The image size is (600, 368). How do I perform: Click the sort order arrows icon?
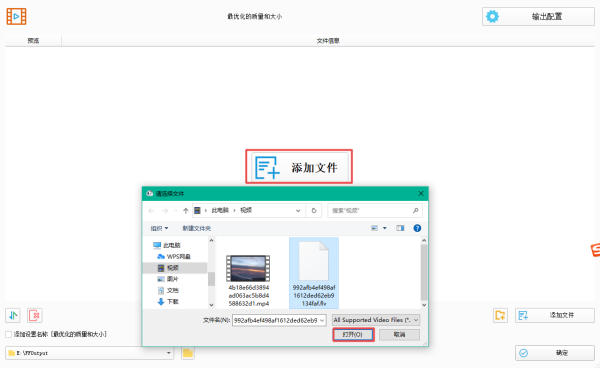point(13,315)
